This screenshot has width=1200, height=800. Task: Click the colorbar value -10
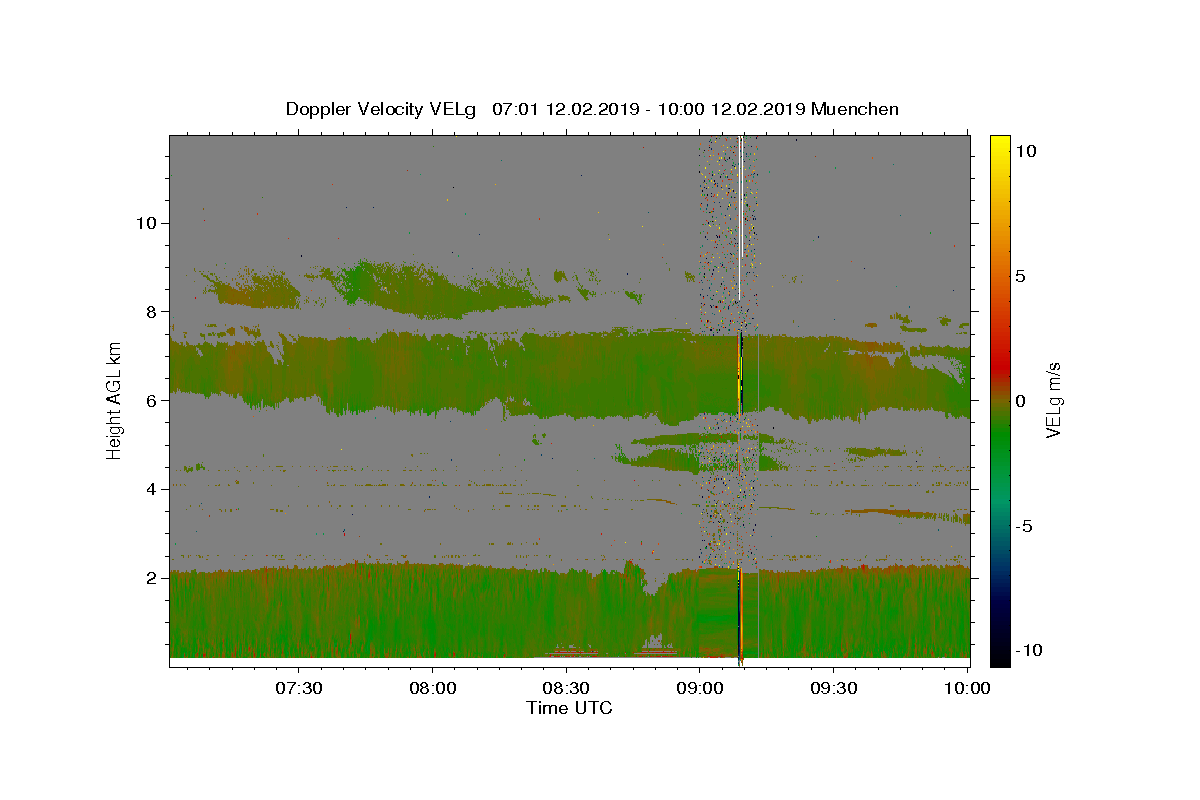point(1027,650)
